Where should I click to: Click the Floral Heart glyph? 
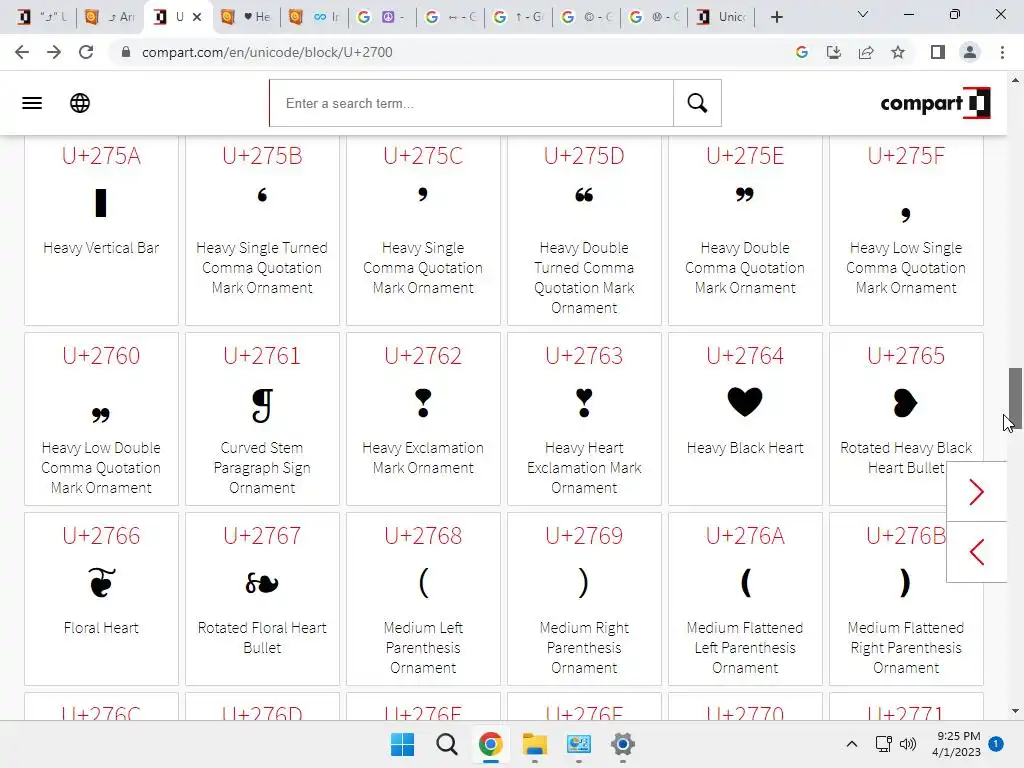tap(101, 582)
